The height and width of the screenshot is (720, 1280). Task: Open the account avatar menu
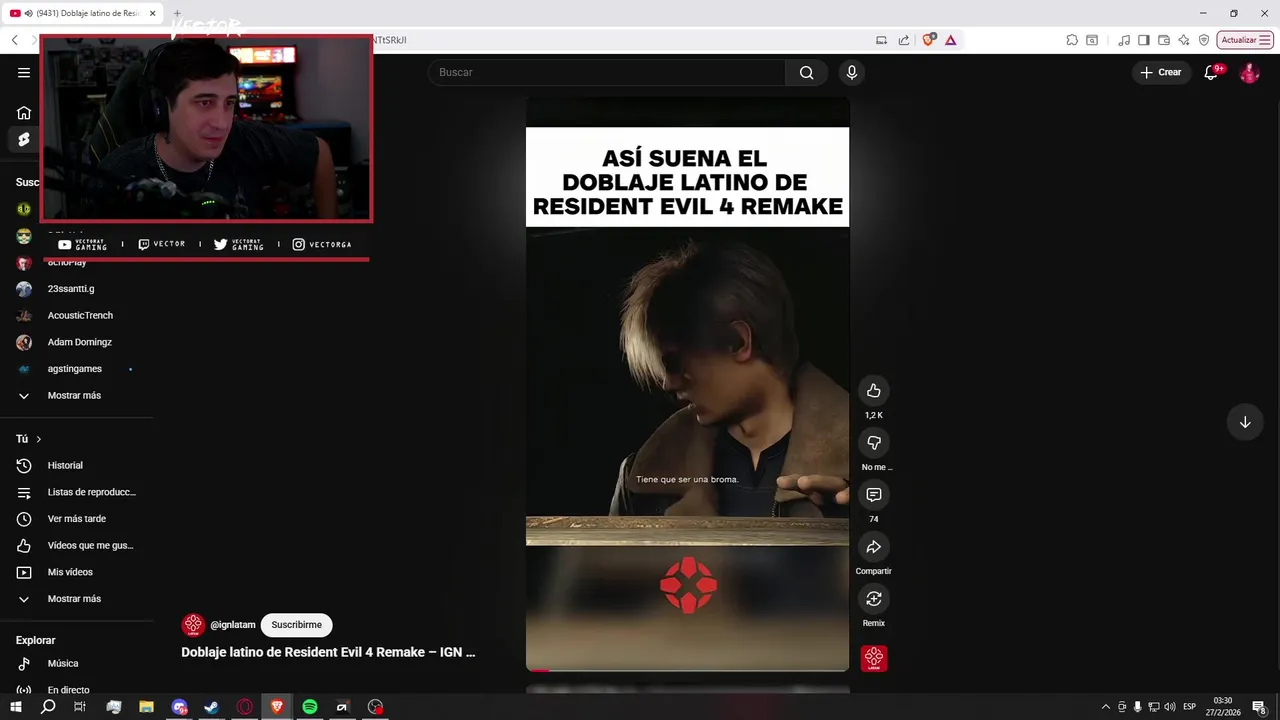pos(1249,72)
